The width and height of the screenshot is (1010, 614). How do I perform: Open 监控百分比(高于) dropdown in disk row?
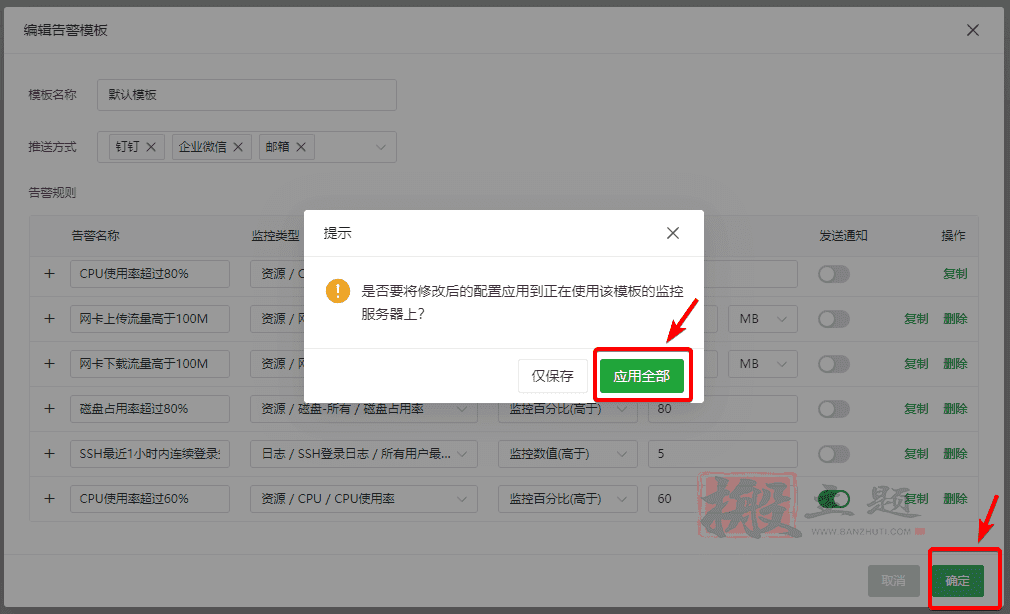567,409
